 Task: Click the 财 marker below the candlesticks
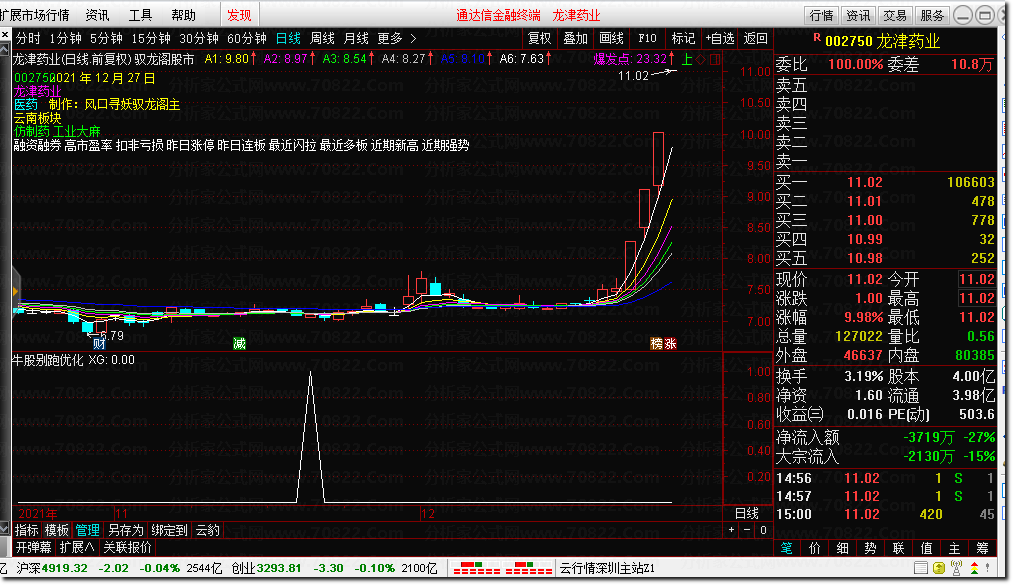[98, 343]
